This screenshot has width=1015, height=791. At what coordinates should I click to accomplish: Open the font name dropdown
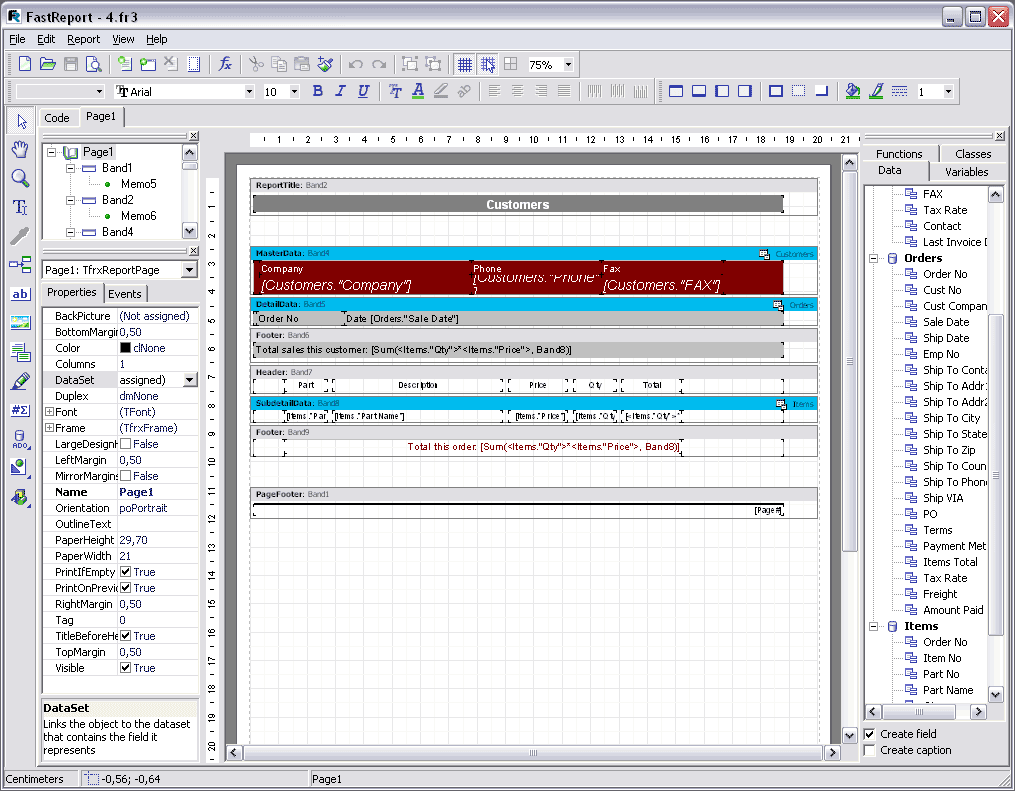(250, 92)
